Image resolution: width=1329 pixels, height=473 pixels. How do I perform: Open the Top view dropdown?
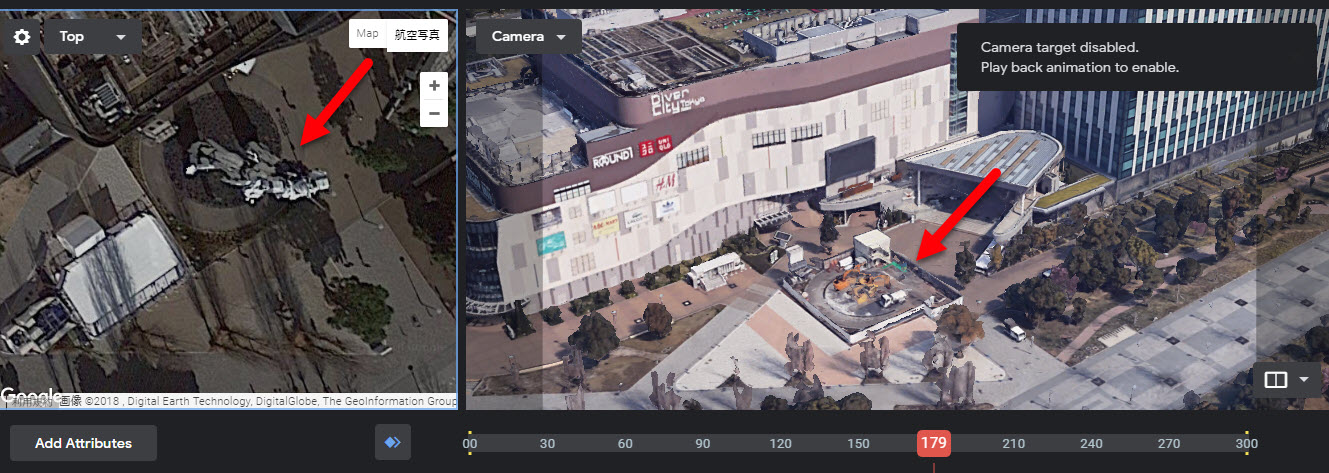click(93, 37)
